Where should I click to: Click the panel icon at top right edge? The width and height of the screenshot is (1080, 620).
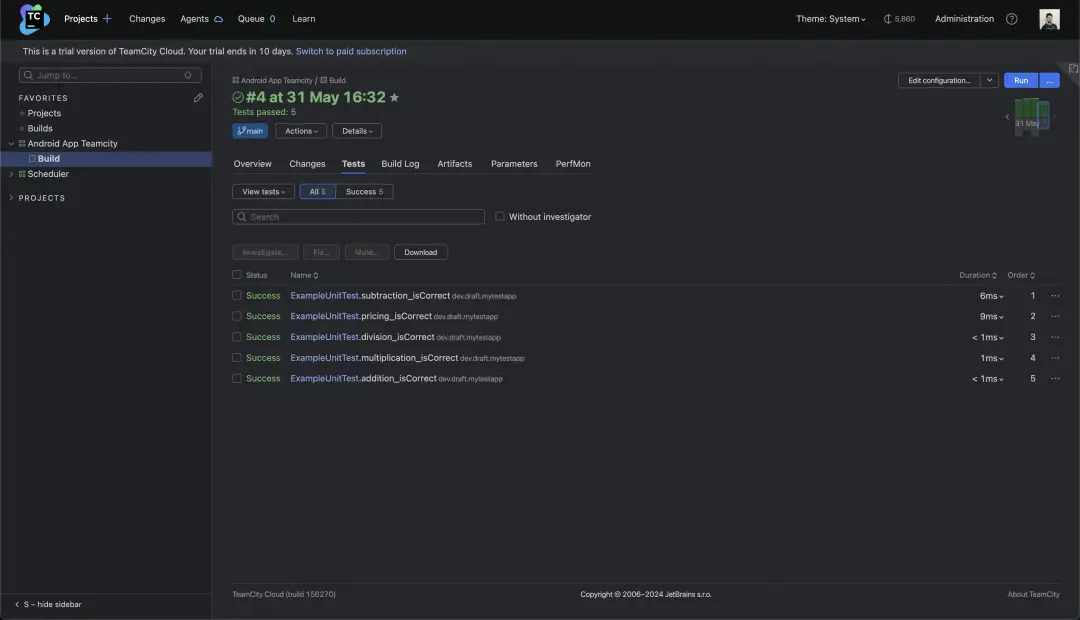(x=1073, y=68)
